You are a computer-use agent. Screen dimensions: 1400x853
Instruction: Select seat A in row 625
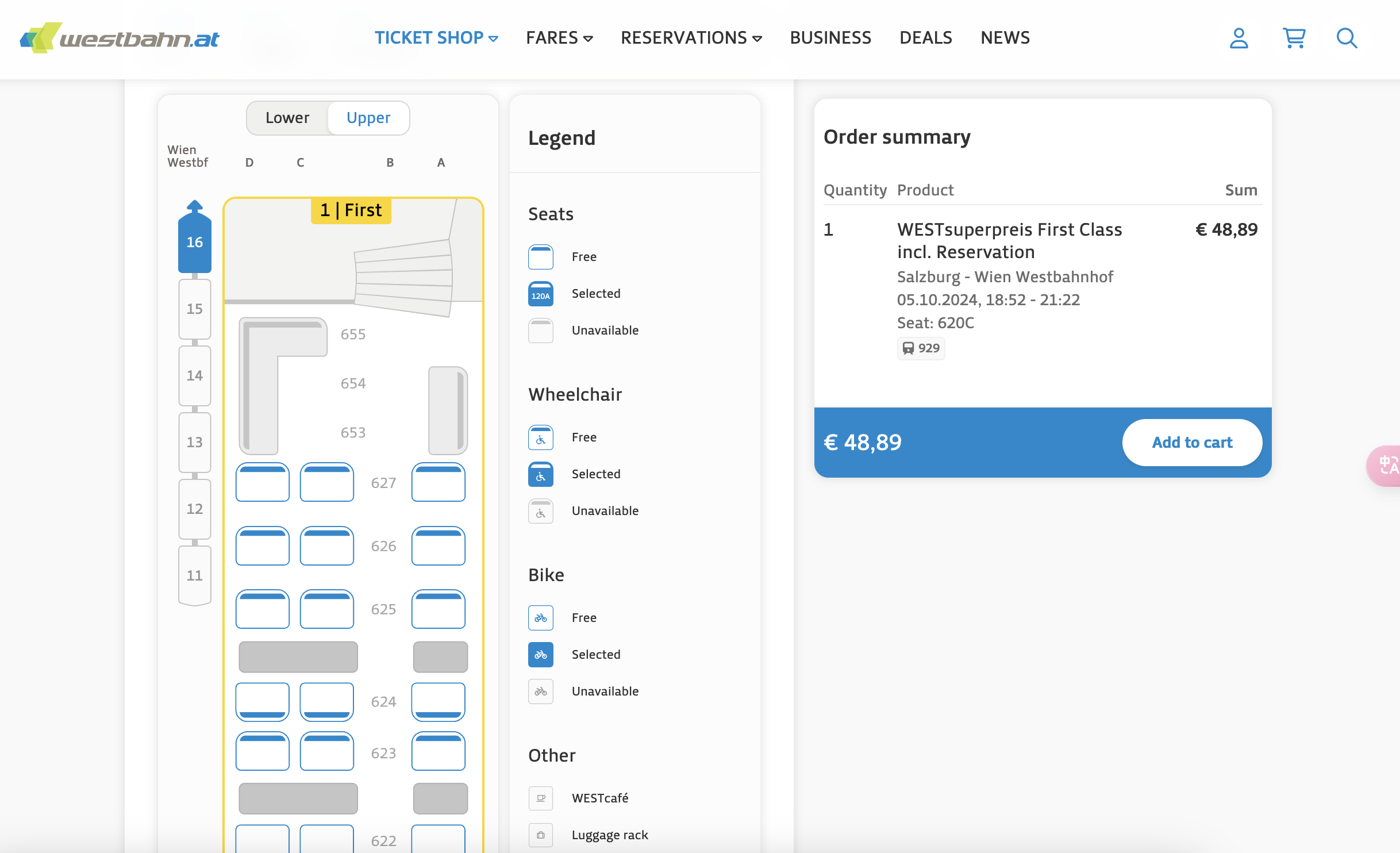point(439,609)
